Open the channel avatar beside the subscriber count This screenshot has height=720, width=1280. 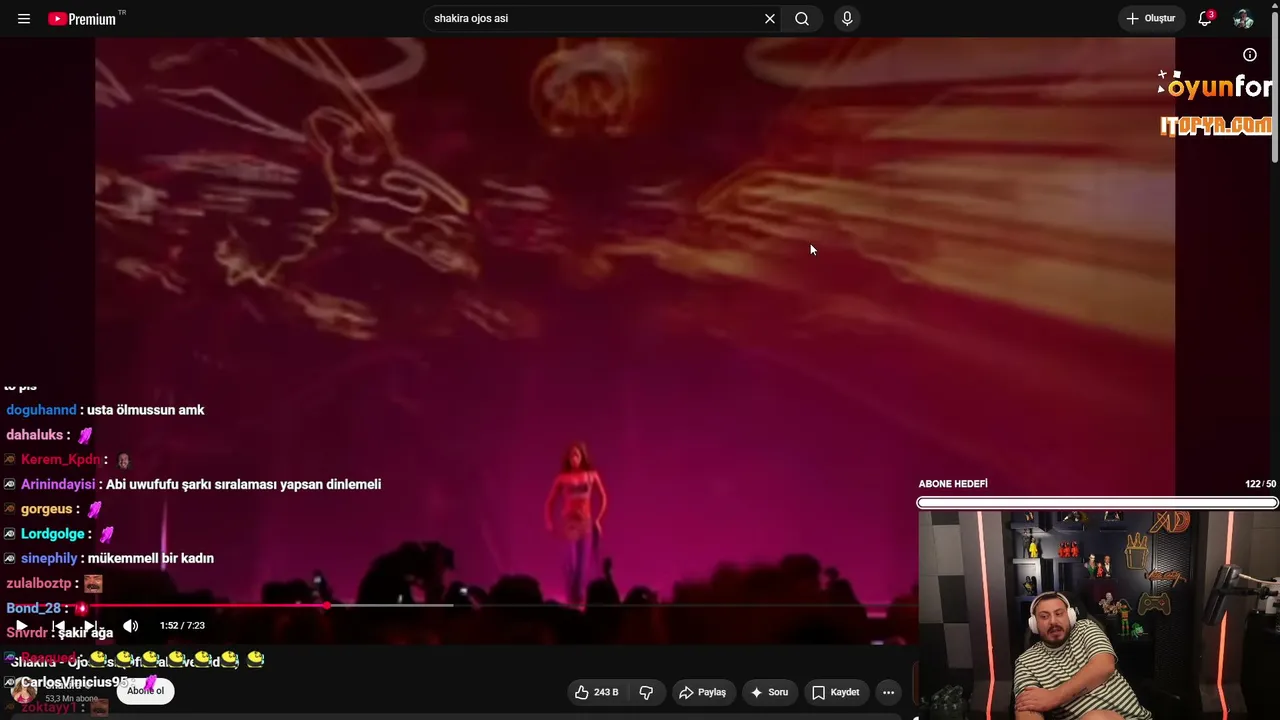pyautogui.click(x=23, y=692)
